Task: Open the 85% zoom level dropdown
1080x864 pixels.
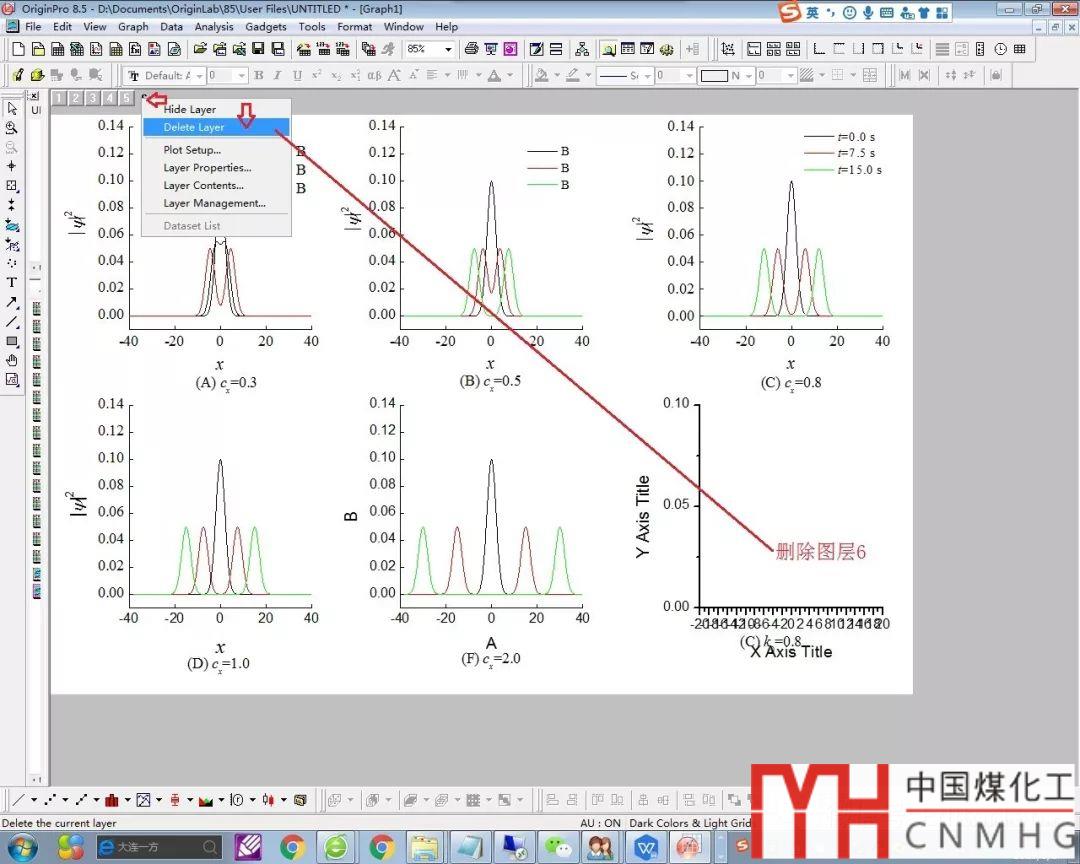Action: click(x=447, y=49)
